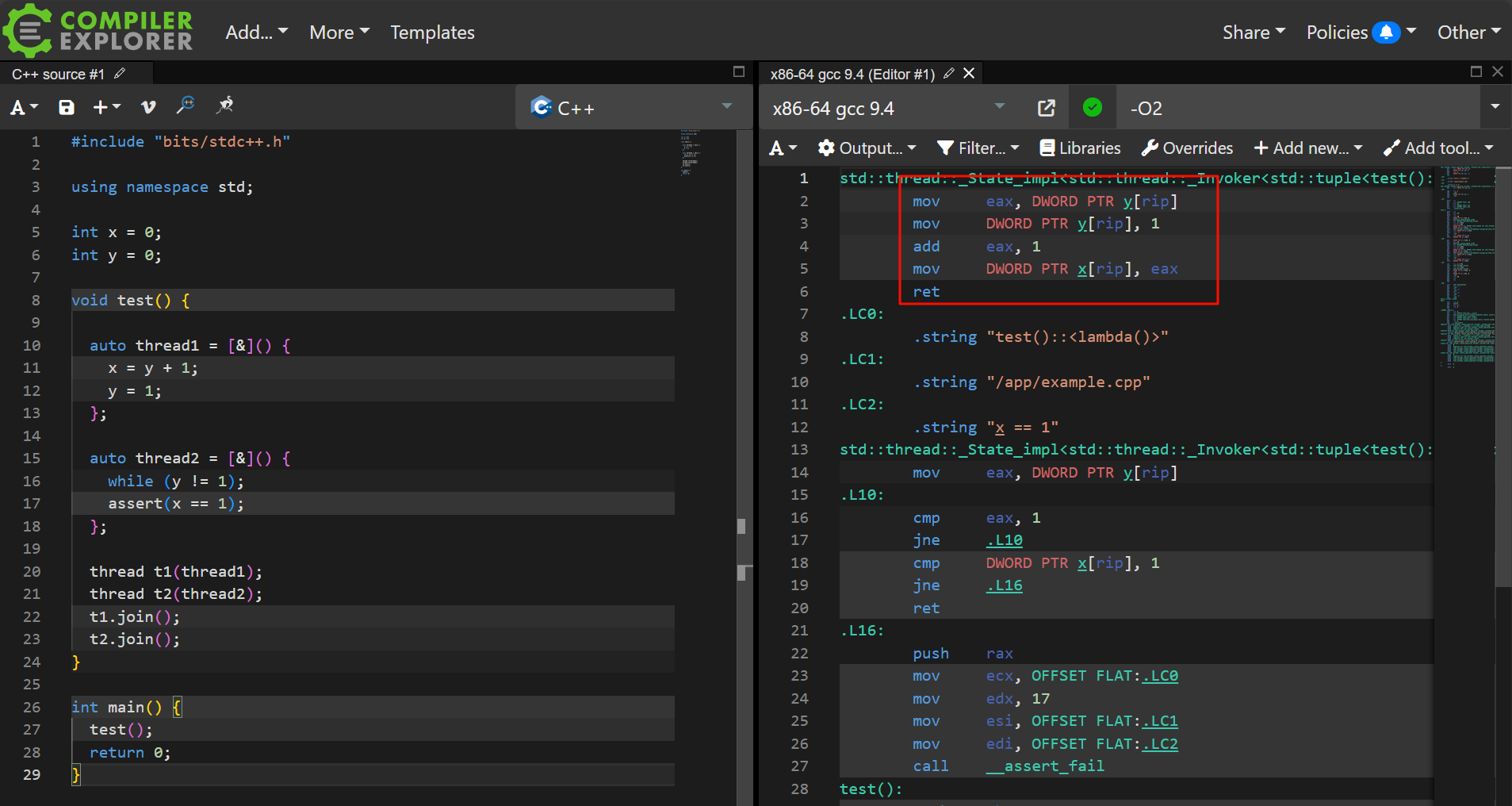Follow the .LC2 offset label link

1160,744
